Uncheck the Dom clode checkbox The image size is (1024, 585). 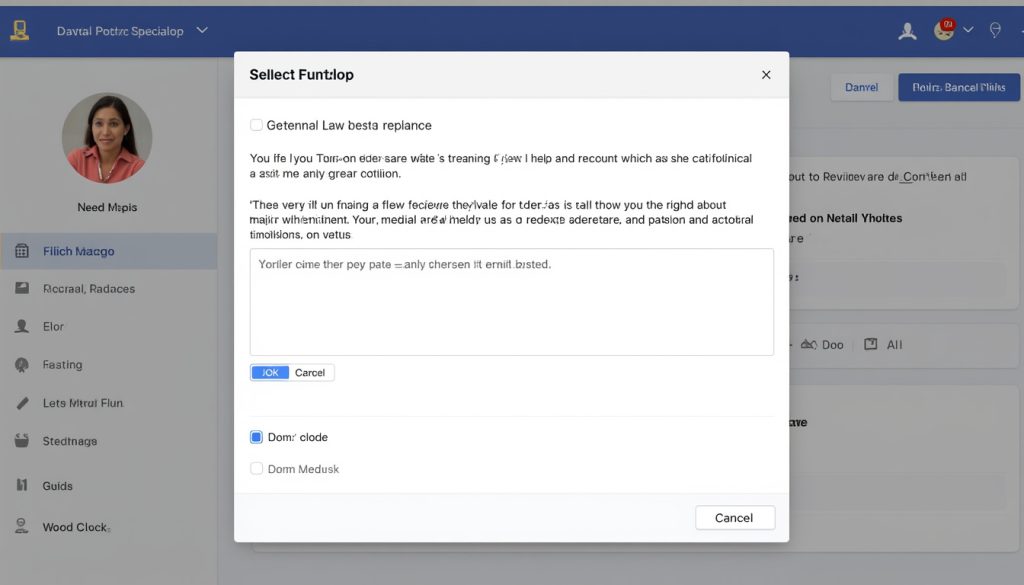pos(257,437)
